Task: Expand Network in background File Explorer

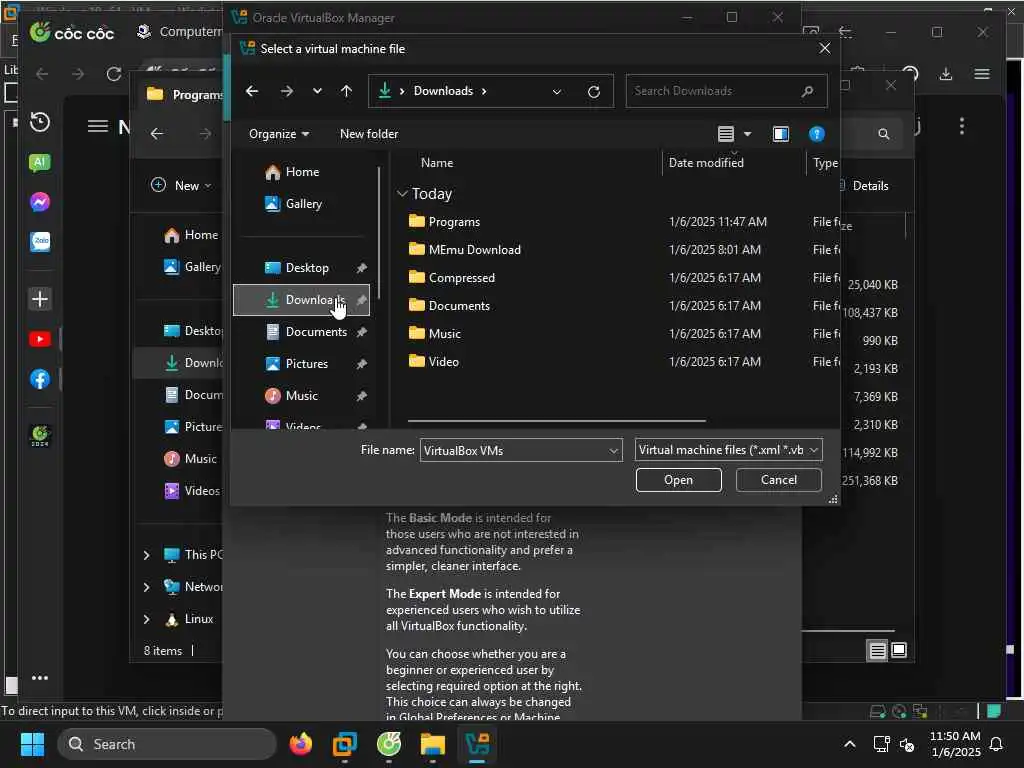Action: tap(146, 587)
